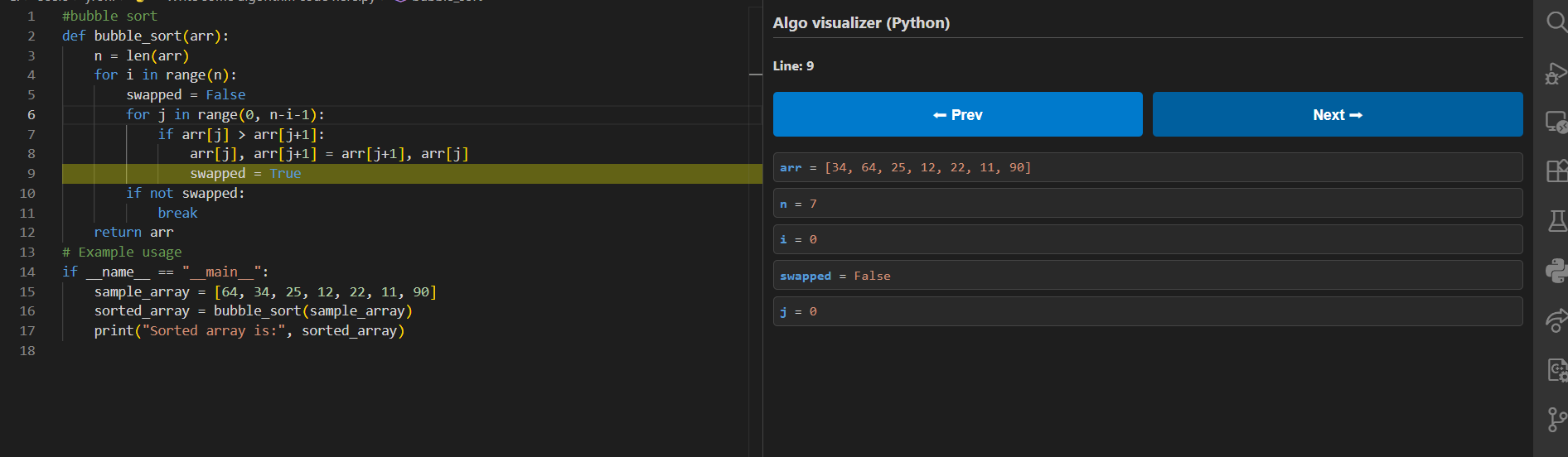Click the highlighted 'swapped = True' line
This screenshot has height=457, width=1568.
245,173
